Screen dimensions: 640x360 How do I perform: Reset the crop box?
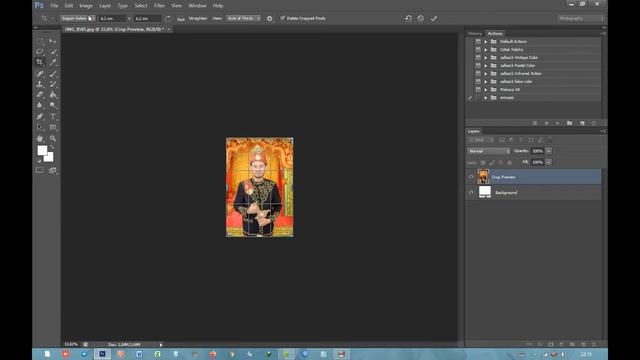tap(408, 18)
